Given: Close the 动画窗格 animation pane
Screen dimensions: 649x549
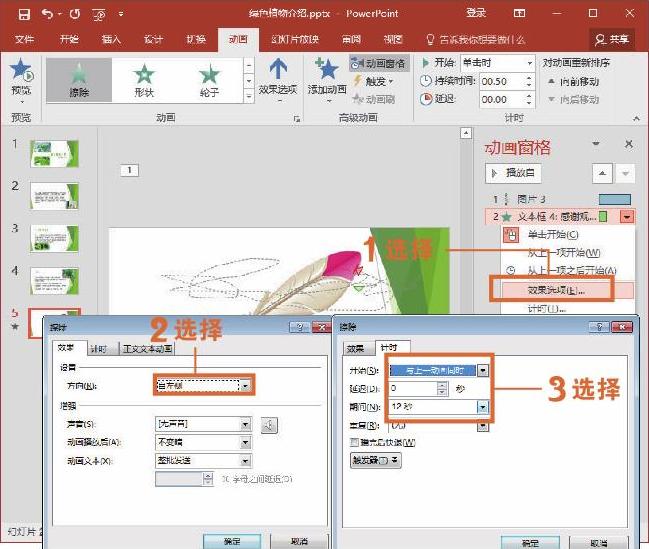Looking at the screenshot, I should pos(629,144).
